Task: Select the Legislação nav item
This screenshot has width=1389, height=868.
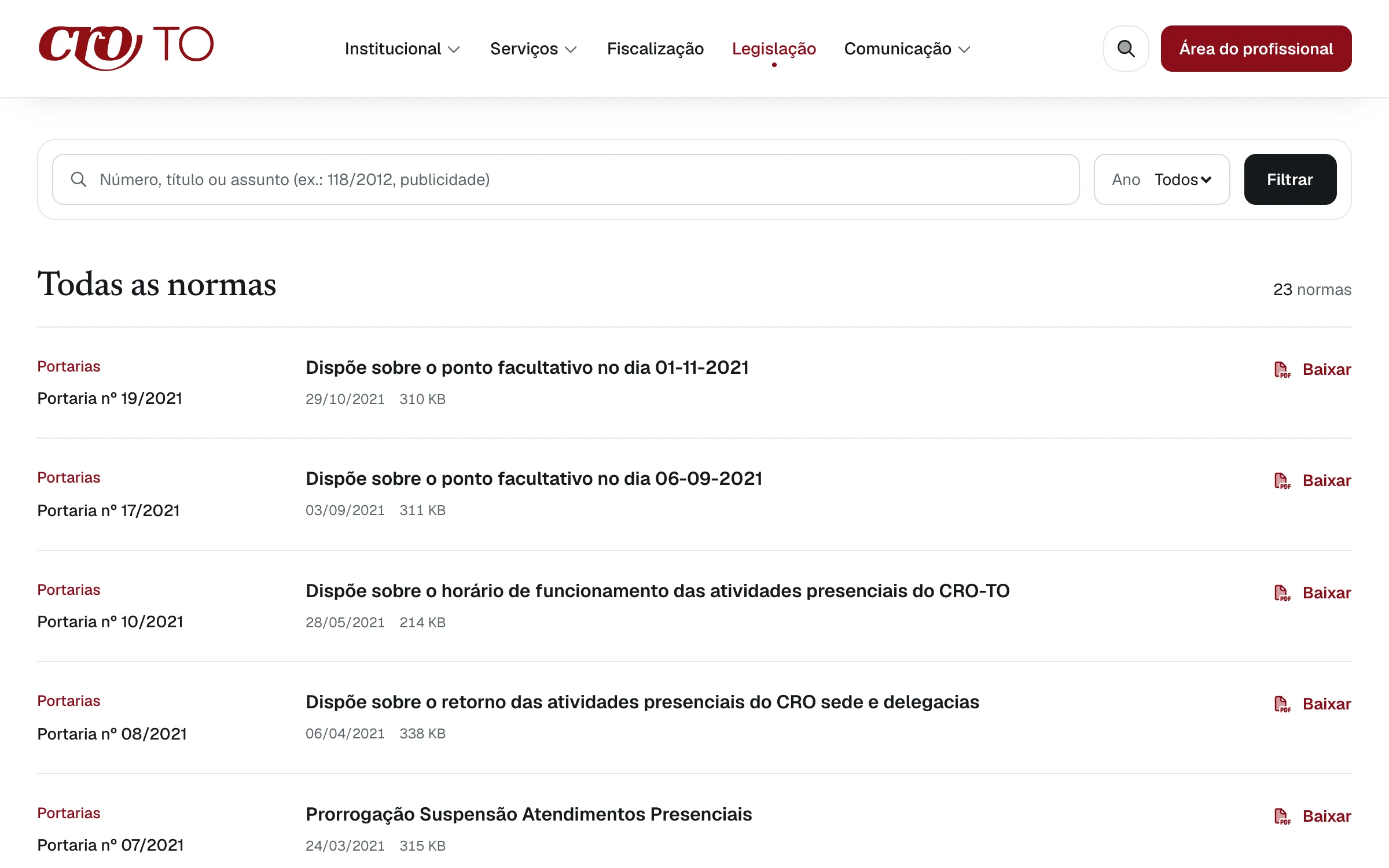Action: coord(774,49)
